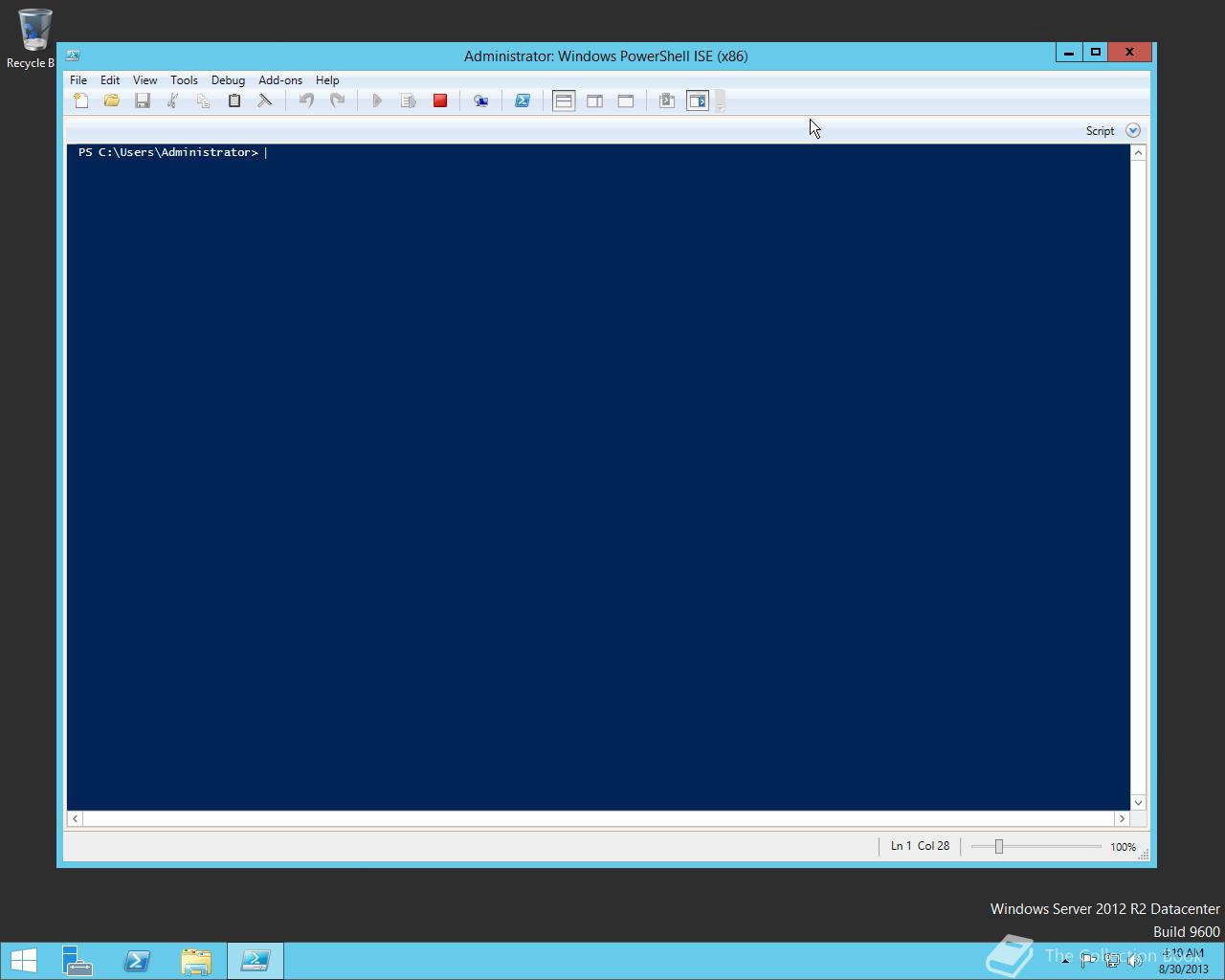Open the Recycle Bin desktop icon

tap(33, 38)
